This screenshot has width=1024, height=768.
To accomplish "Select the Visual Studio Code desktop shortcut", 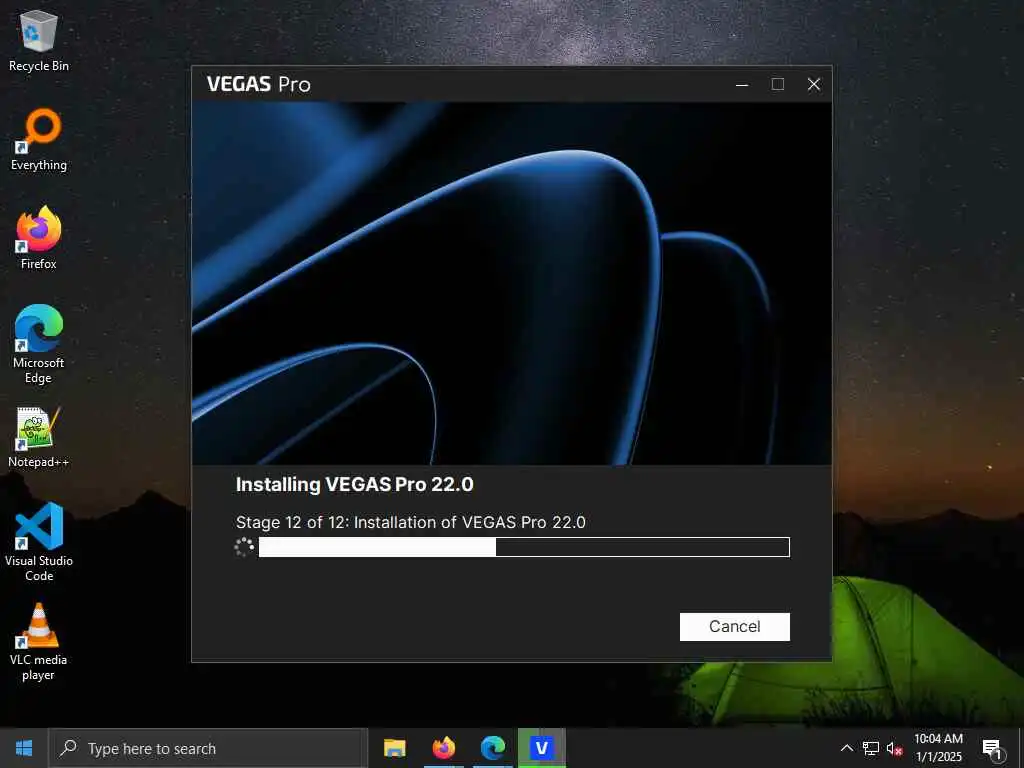I will coord(39,542).
